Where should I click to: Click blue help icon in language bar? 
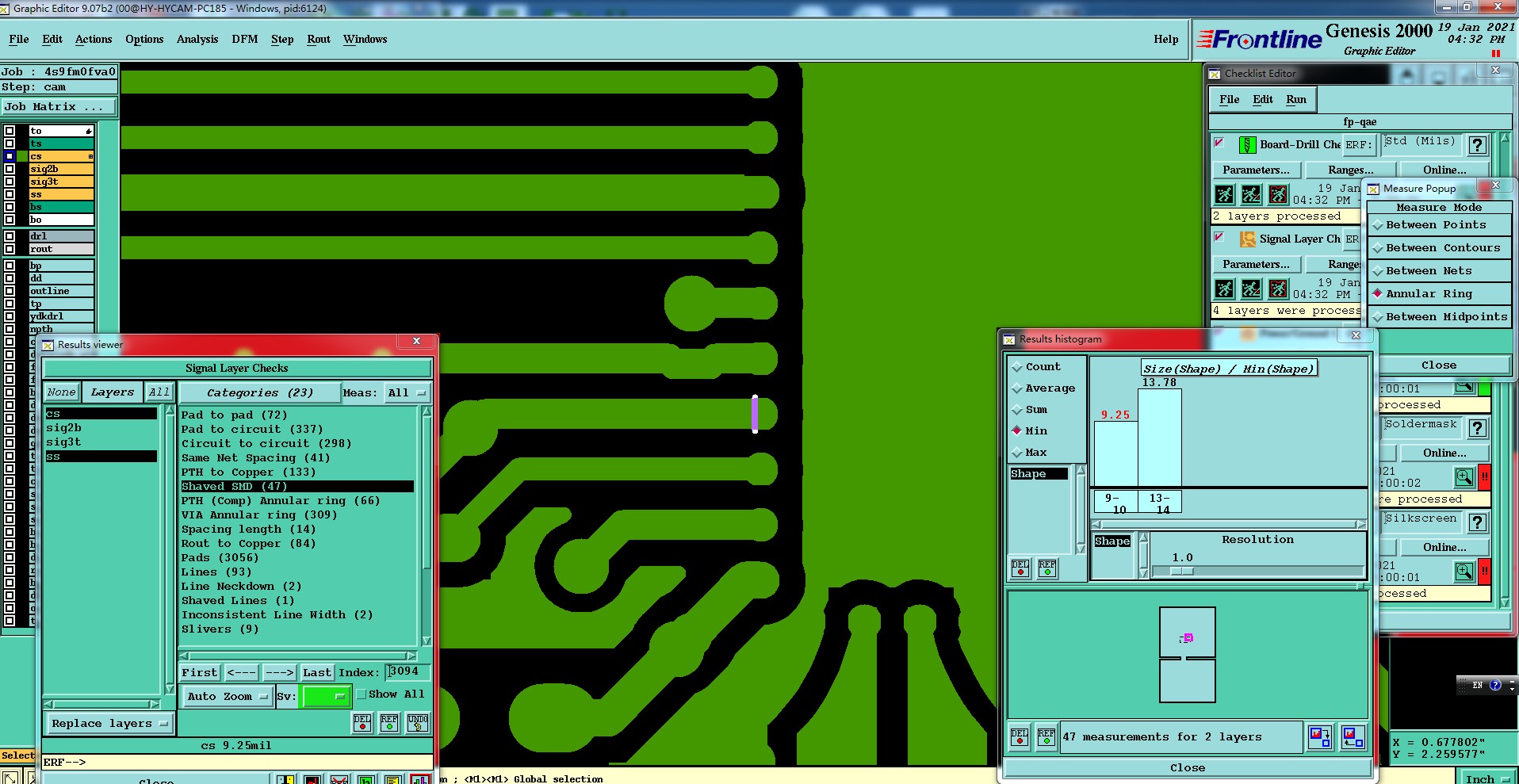point(1495,685)
